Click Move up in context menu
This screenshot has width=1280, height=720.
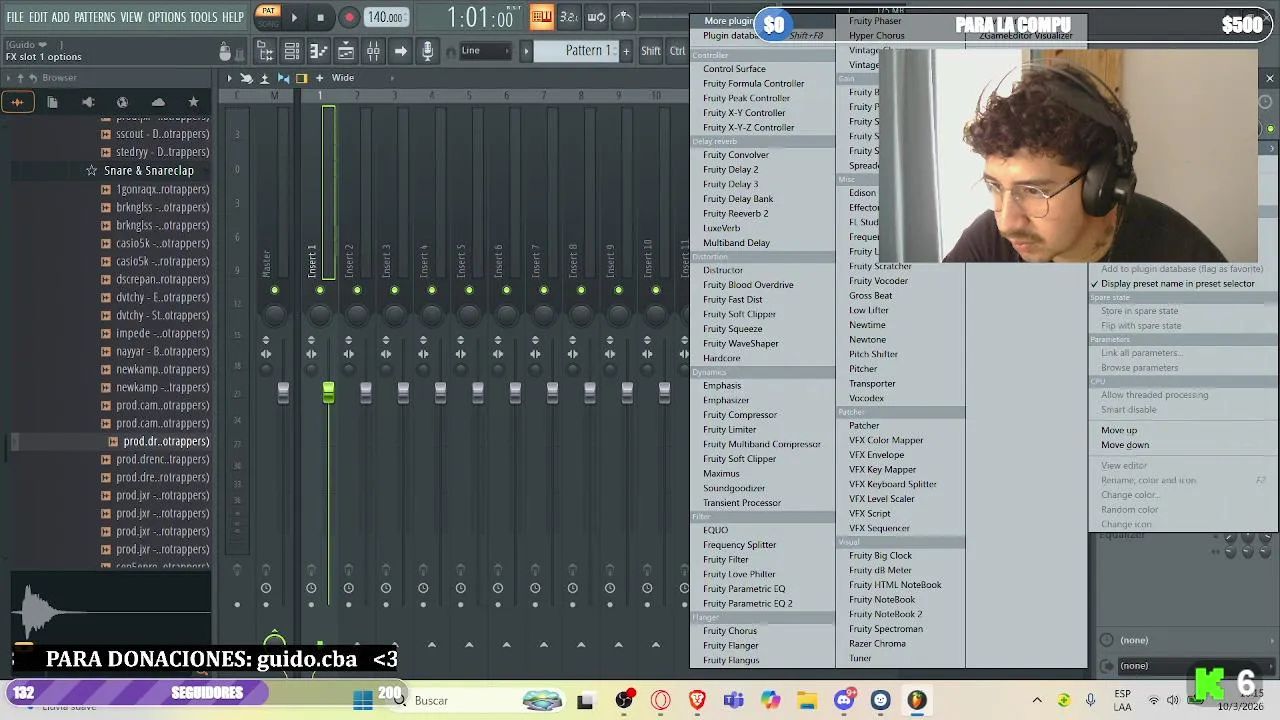(1119, 431)
